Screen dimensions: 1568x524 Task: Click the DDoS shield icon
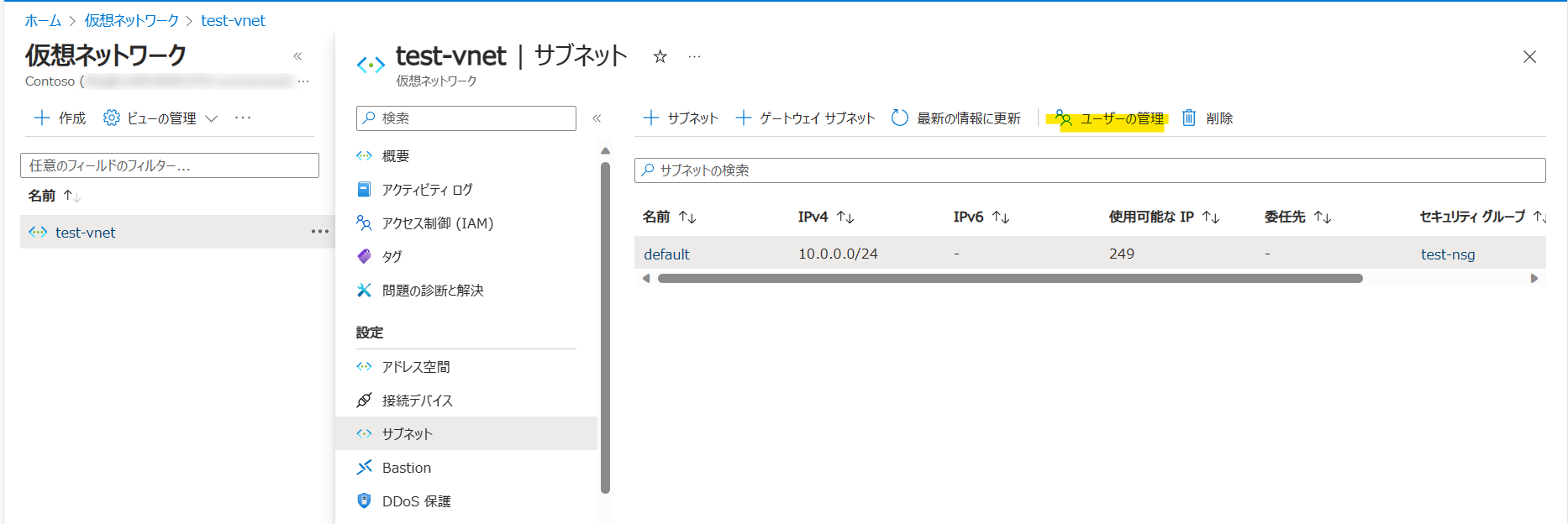coord(364,500)
